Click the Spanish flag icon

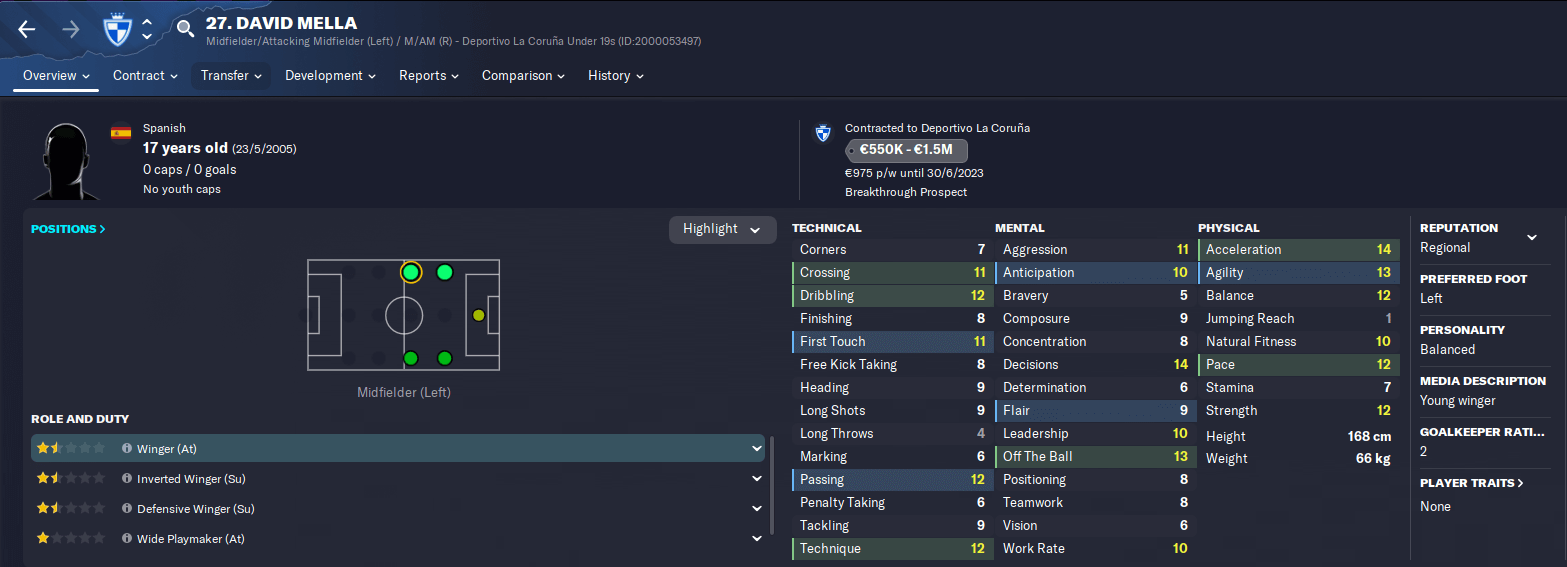121,132
